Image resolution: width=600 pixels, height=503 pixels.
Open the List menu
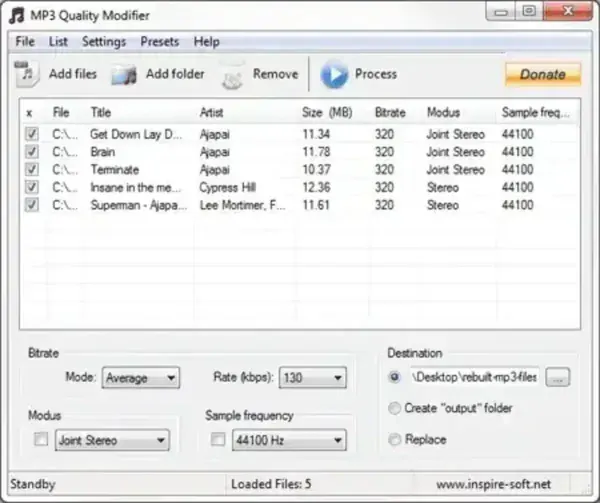58,41
